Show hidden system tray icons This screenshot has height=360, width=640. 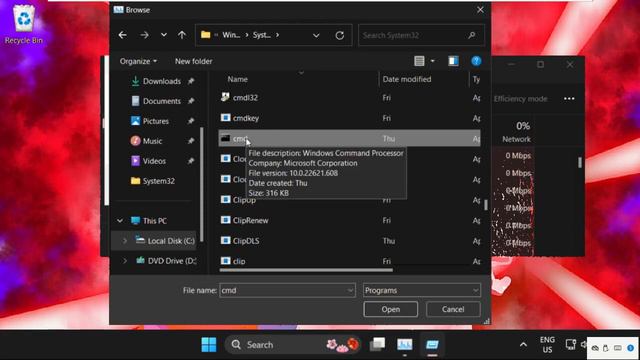523,345
